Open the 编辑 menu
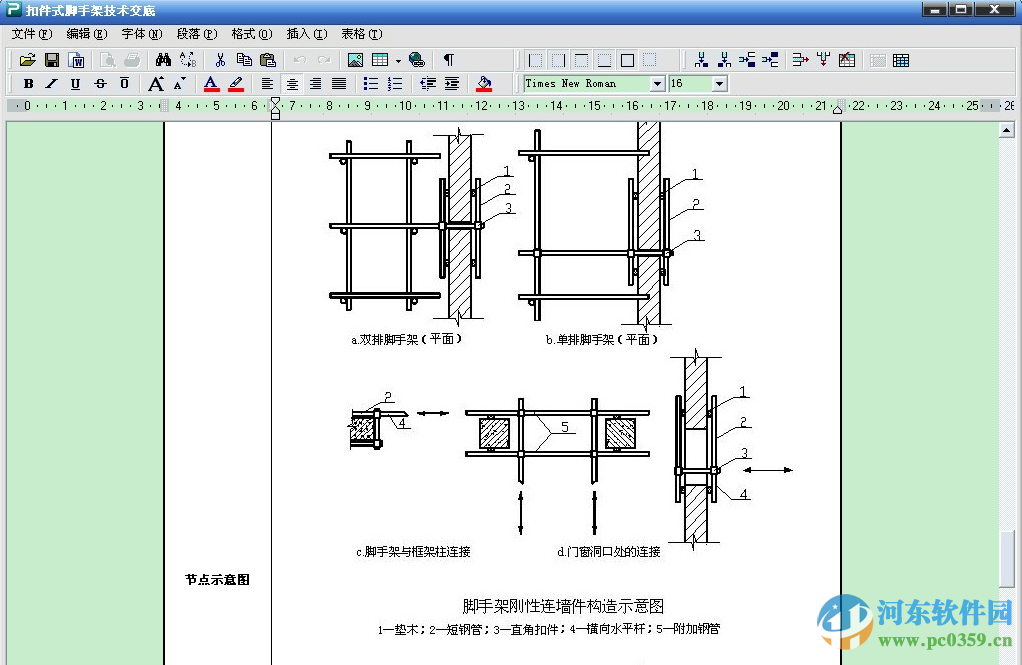1022x665 pixels. click(x=87, y=34)
